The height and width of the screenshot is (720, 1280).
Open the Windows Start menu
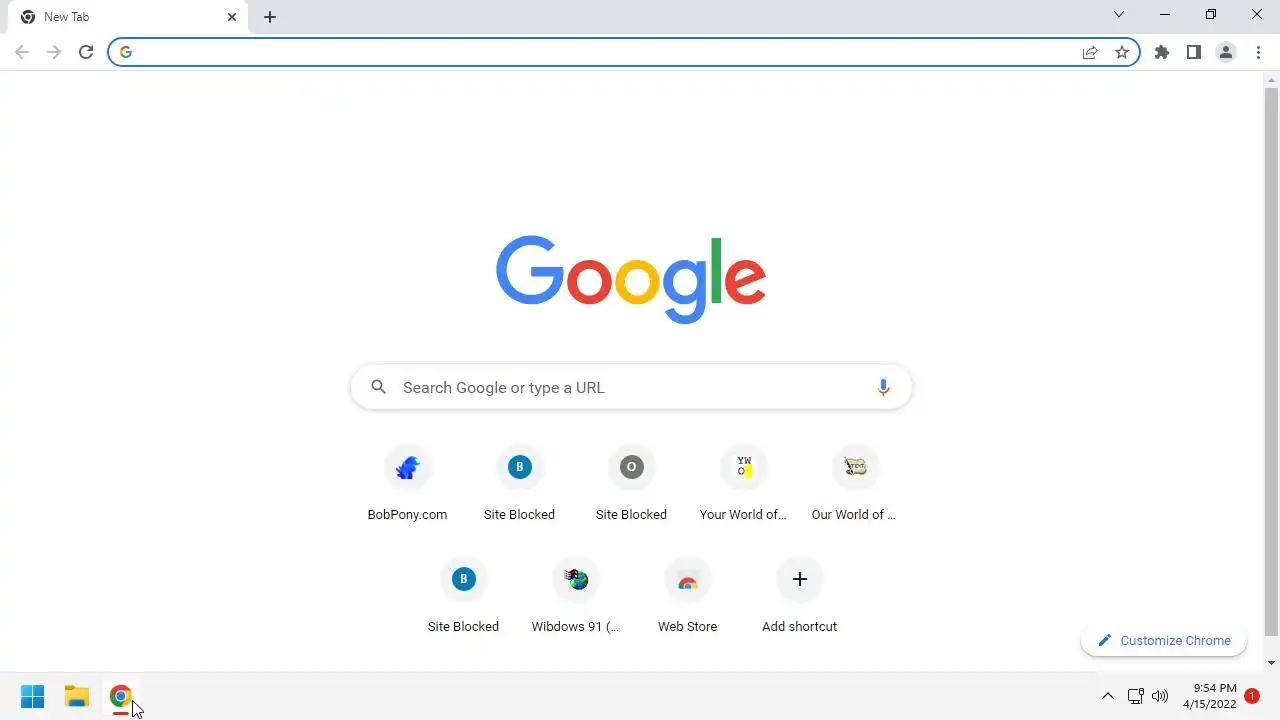coord(33,696)
